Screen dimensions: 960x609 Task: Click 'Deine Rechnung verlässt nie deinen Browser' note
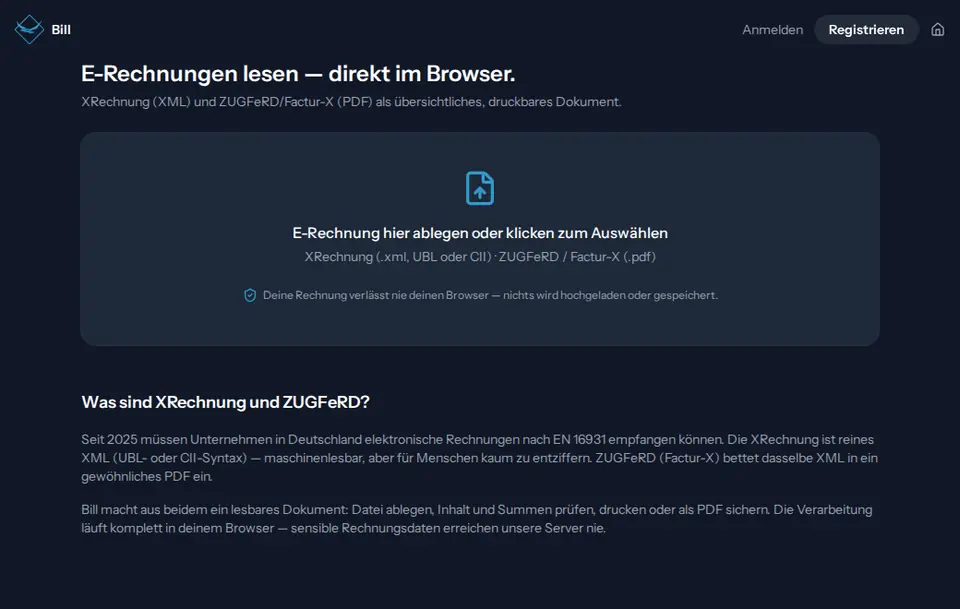tap(490, 295)
